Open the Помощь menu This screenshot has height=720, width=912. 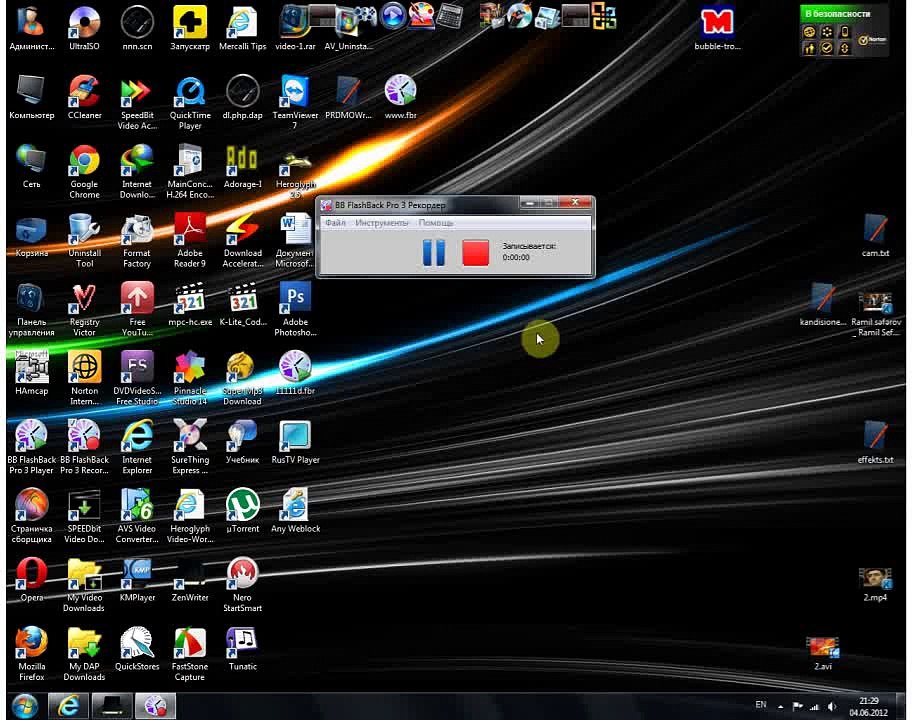pos(436,223)
